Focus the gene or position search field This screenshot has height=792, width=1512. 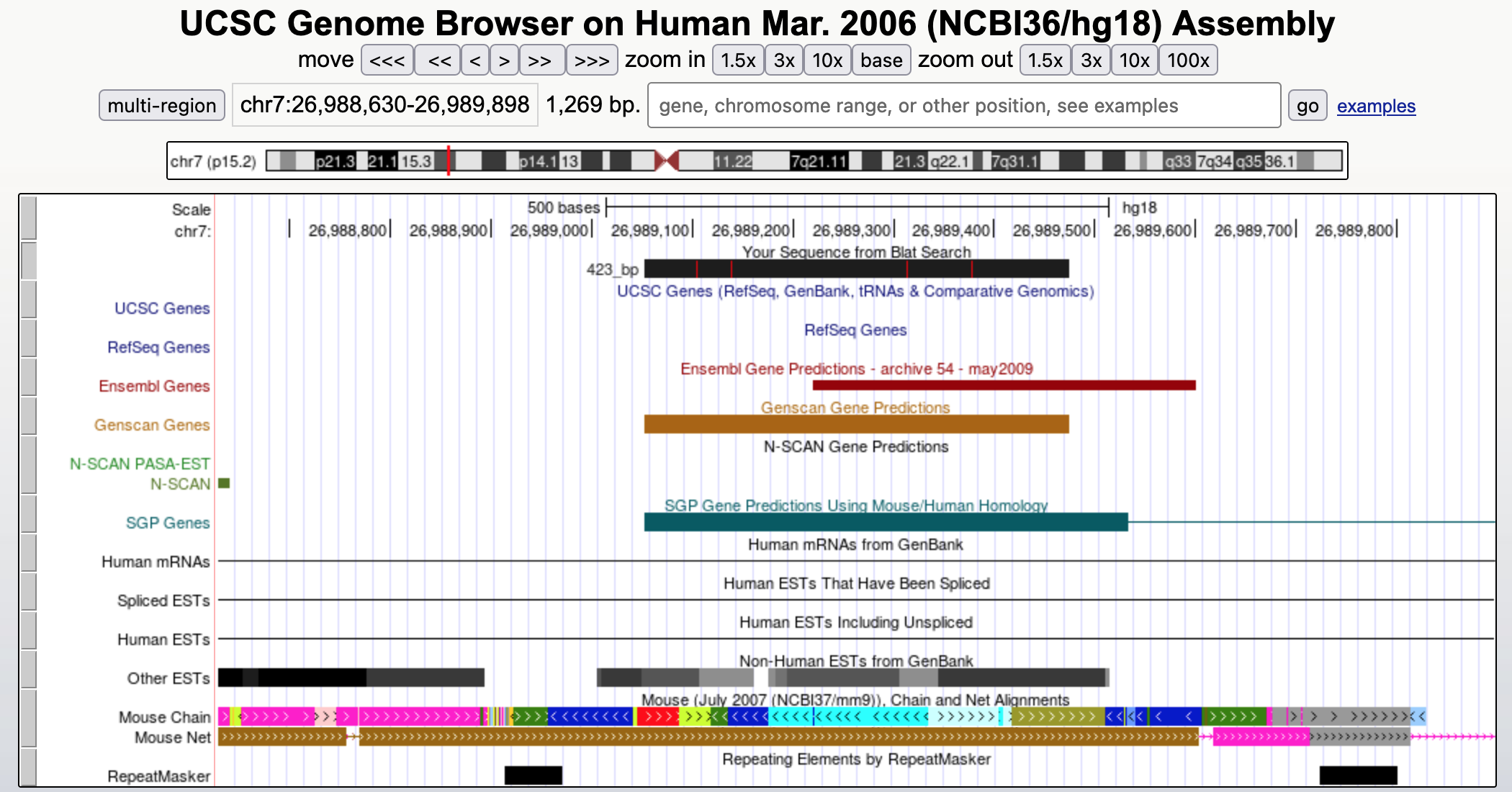pos(964,106)
